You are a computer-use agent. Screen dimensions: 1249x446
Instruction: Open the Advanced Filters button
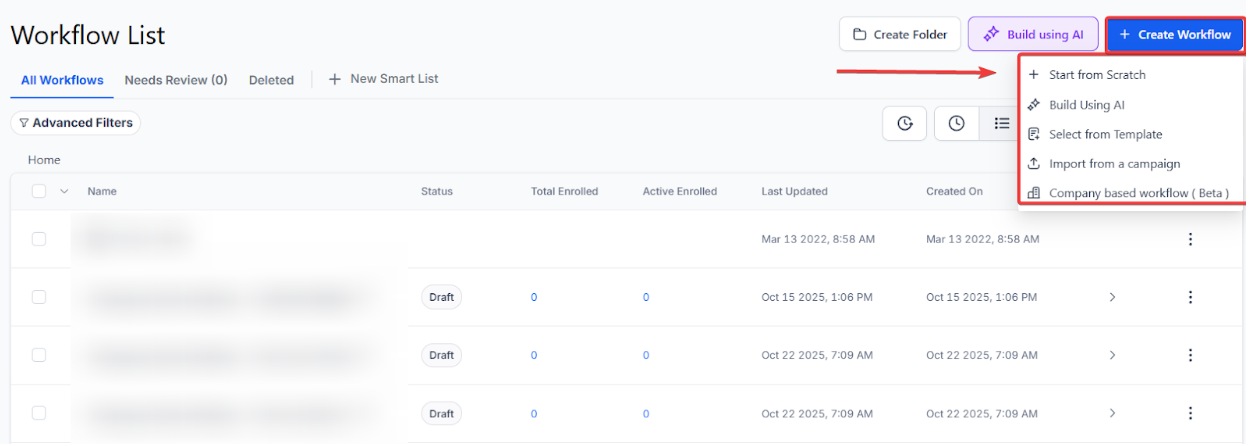[x=76, y=123]
